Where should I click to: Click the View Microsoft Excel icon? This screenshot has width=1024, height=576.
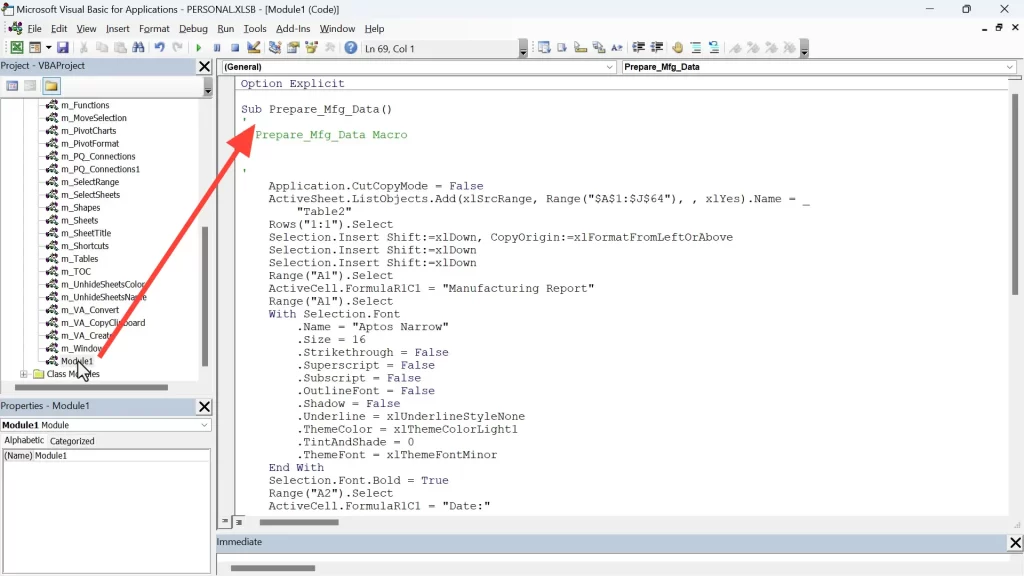coord(17,48)
